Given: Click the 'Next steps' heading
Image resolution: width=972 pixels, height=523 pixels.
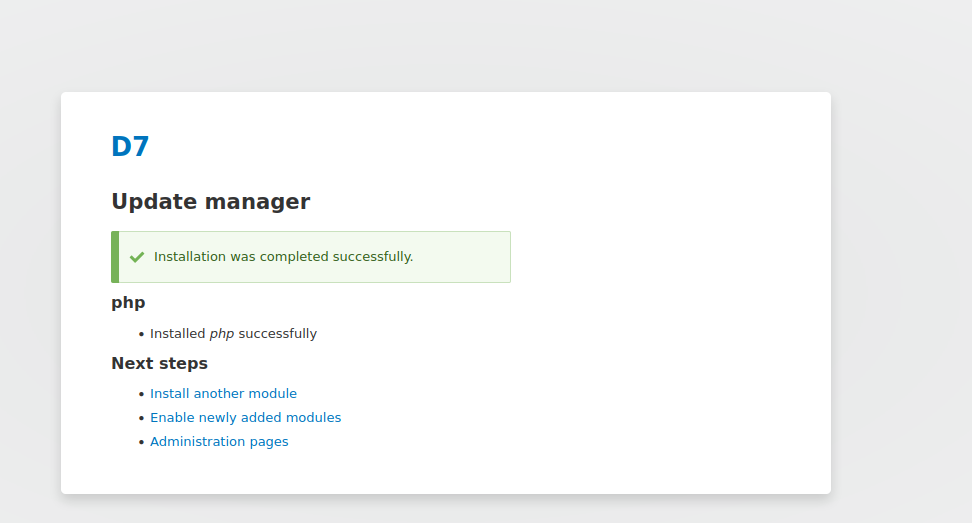Looking at the screenshot, I should click(159, 363).
